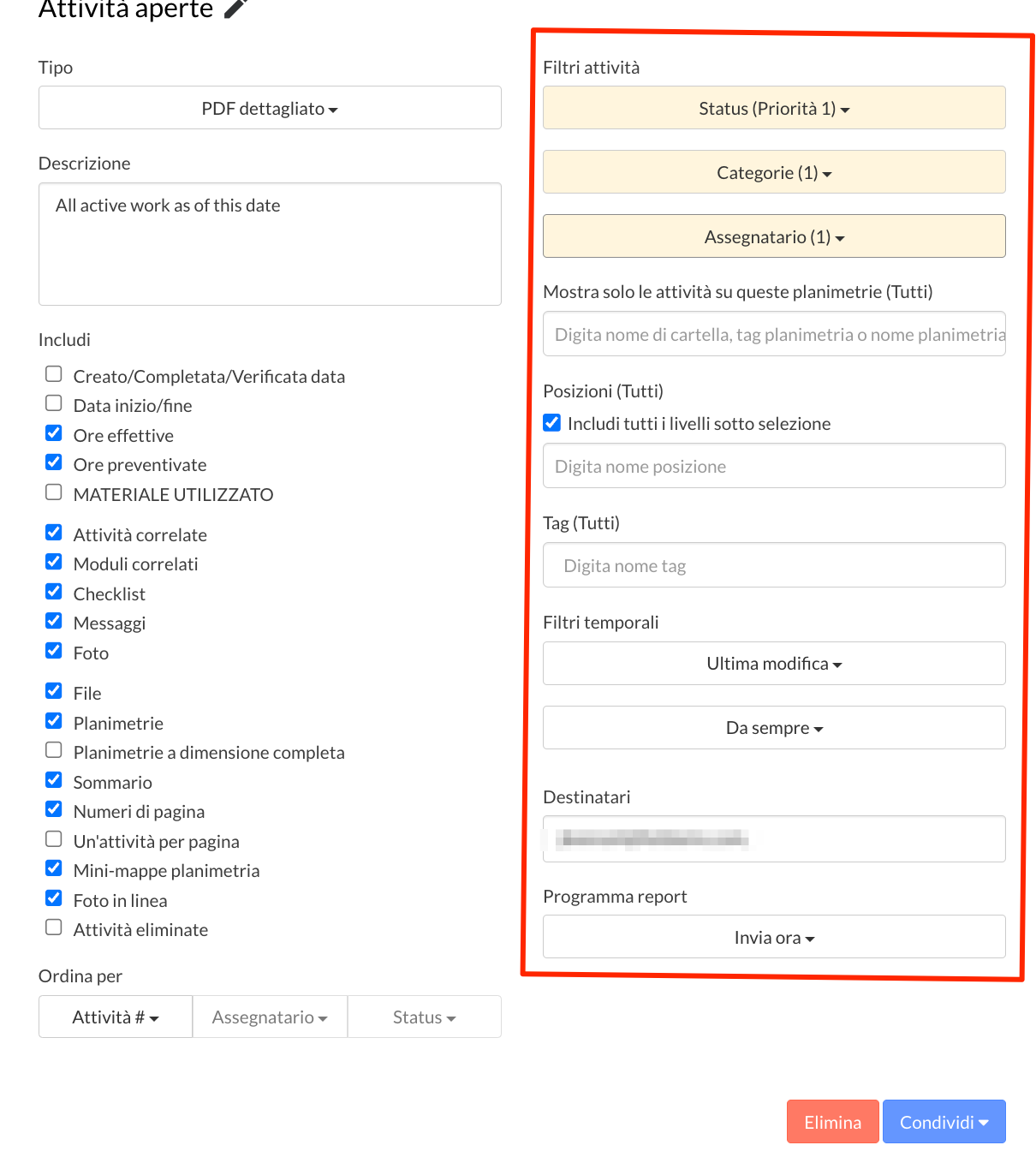The height and width of the screenshot is (1163, 1036).
Task: Open the Assegnatario (1) filter dropdown
Action: [774, 236]
